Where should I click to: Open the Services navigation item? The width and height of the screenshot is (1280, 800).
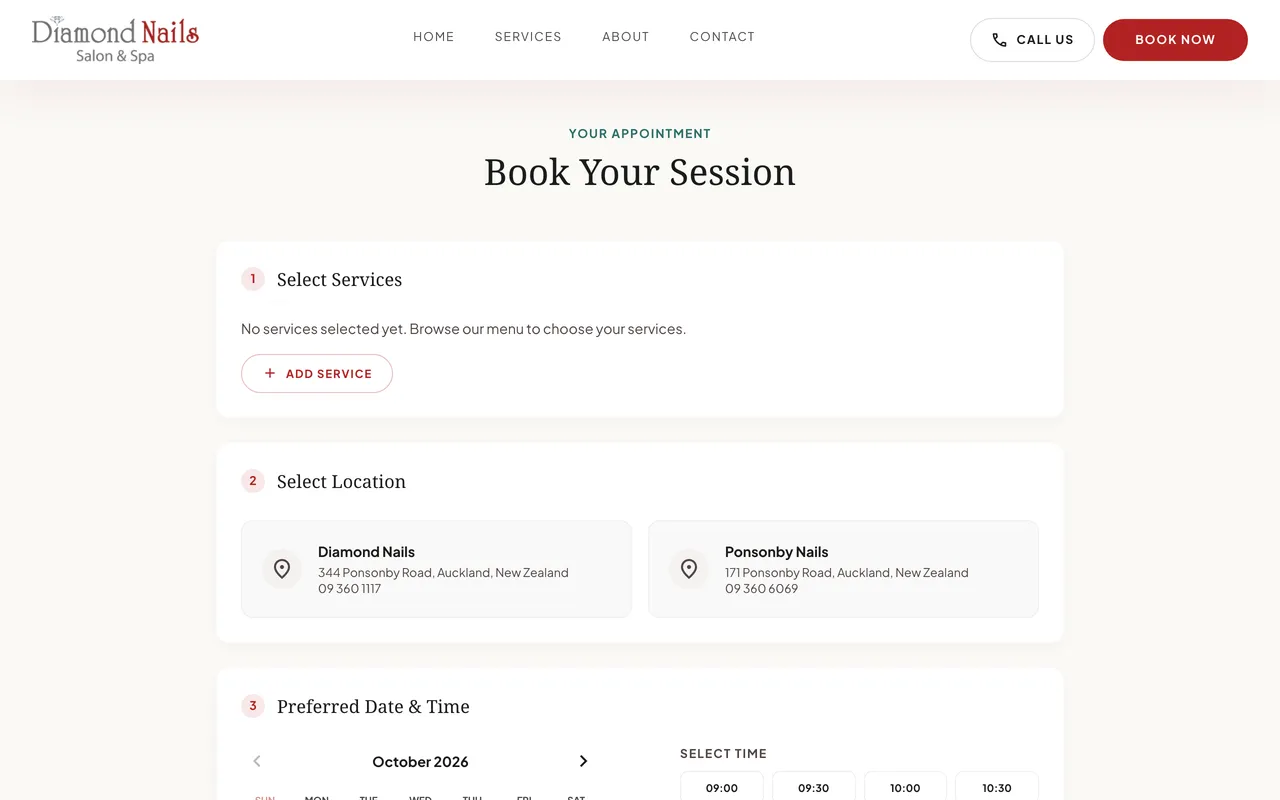pos(528,37)
